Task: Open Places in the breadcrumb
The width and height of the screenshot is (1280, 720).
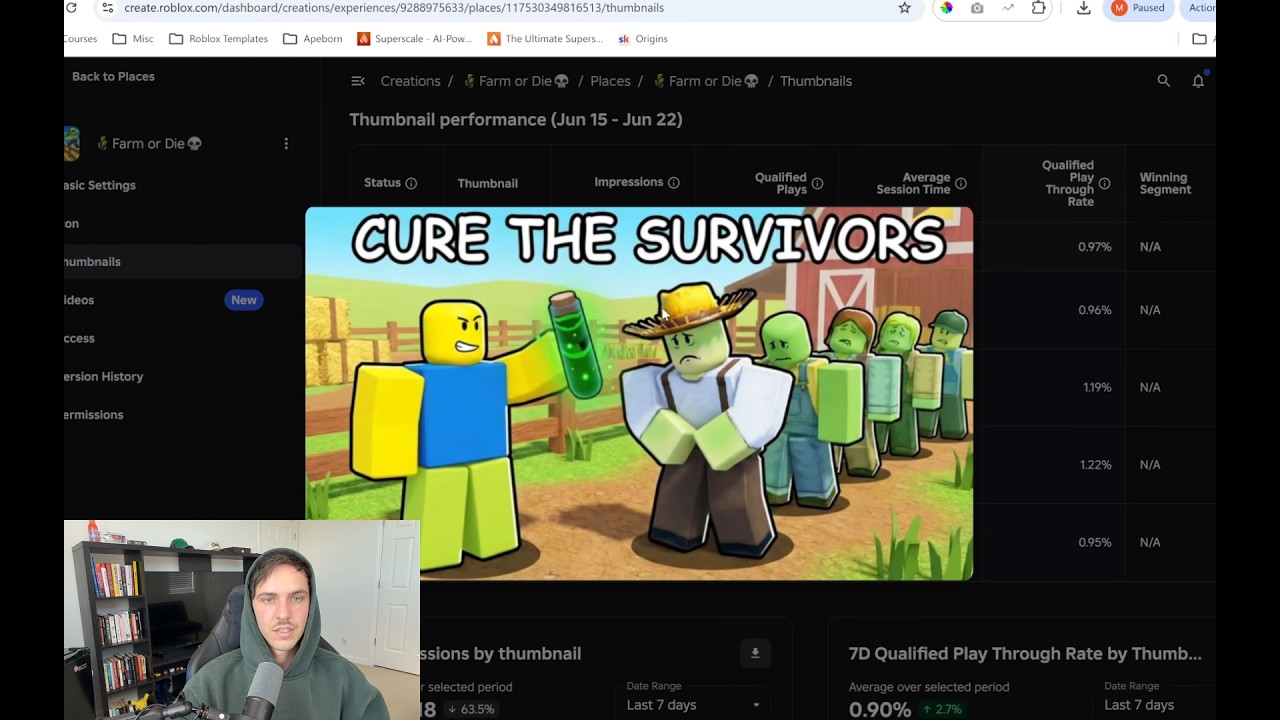Action: (x=610, y=81)
